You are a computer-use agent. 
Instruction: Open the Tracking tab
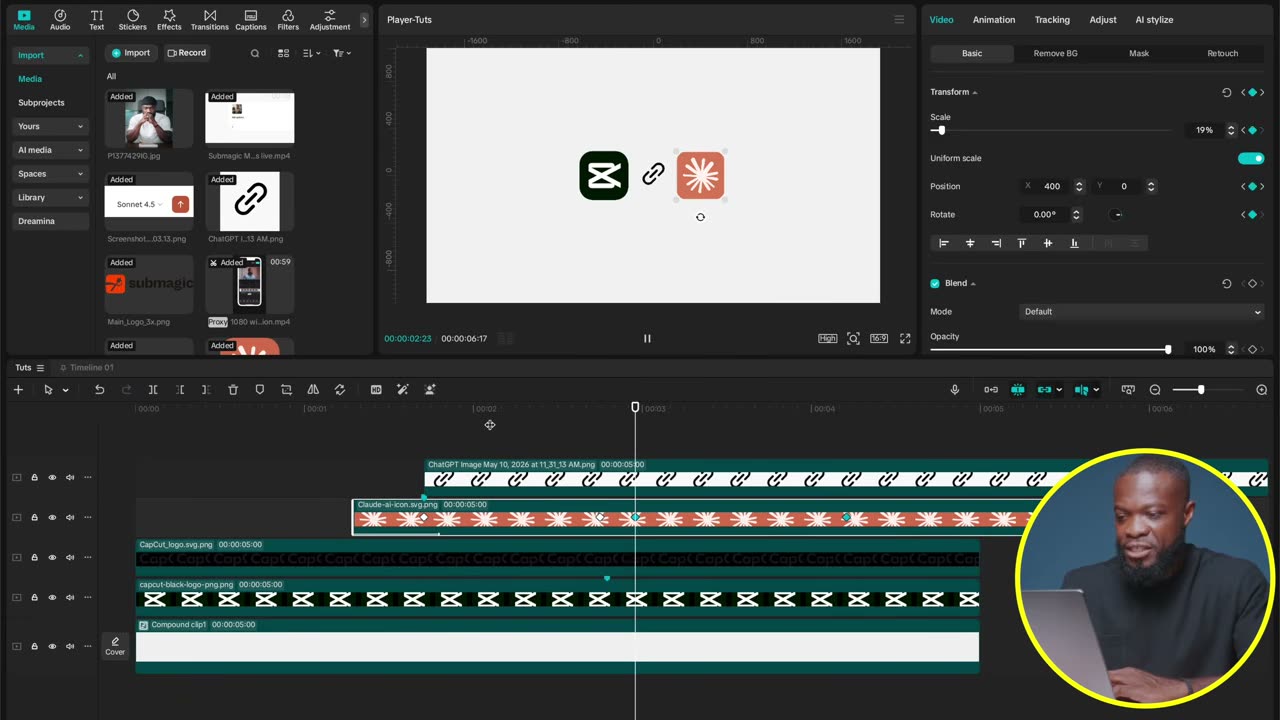[1052, 20]
